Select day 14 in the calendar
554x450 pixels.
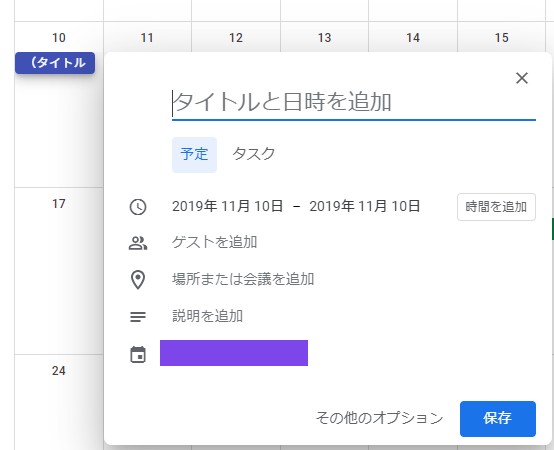tap(413, 38)
